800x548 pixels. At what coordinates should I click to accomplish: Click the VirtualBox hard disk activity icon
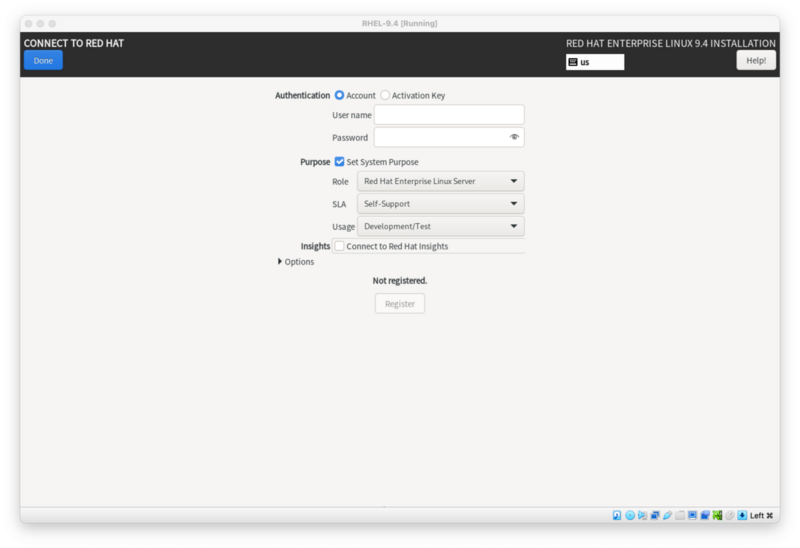[617, 515]
